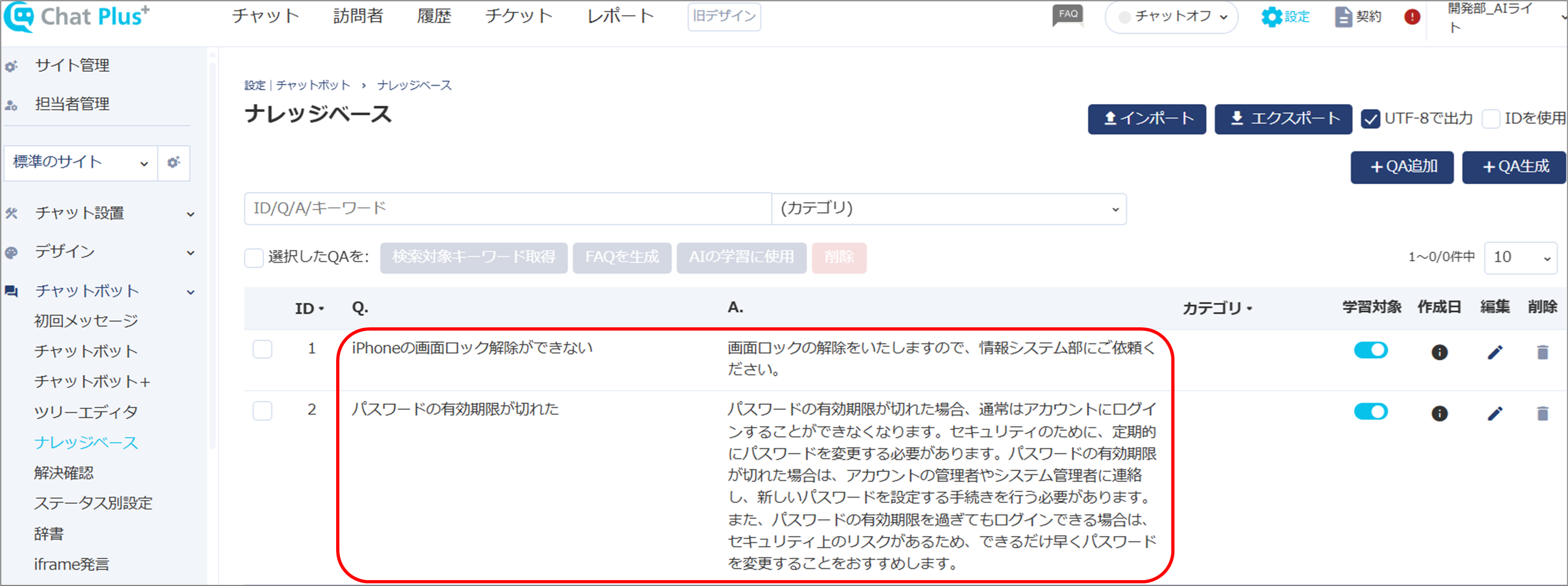Image resolution: width=1568 pixels, height=586 pixels.
Task: Open the レポート top menu
Action: [620, 16]
